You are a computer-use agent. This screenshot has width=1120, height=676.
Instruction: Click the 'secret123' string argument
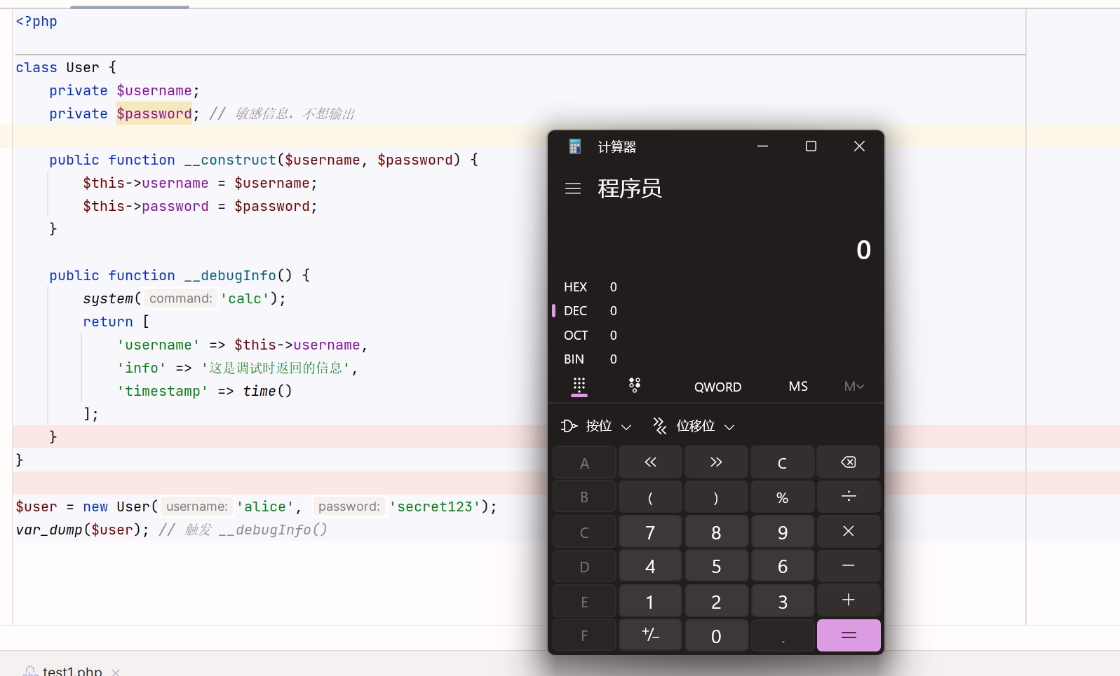(435, 507)
